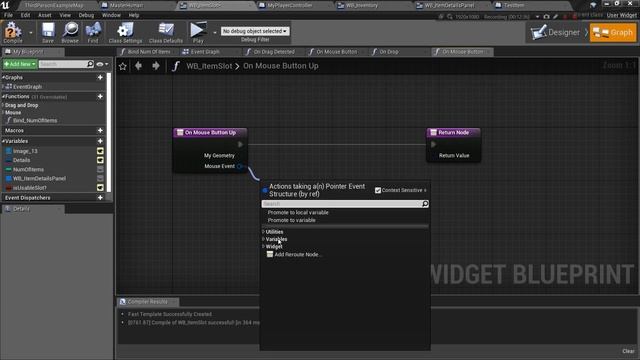Screen dimensions: 640x360
Task: Open the Event Graph tab
Action: (x=205, y=52)
